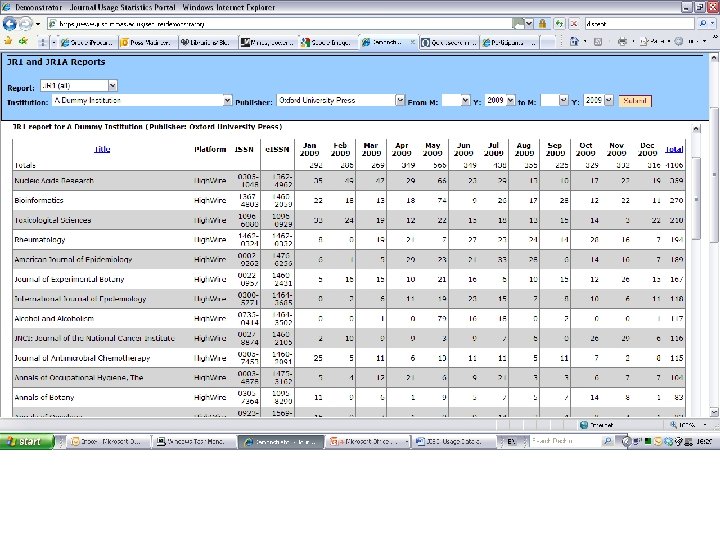This screenshot has height=540, width=720.
Task: Sort table by the Total column link
Action: pos(674,149)
